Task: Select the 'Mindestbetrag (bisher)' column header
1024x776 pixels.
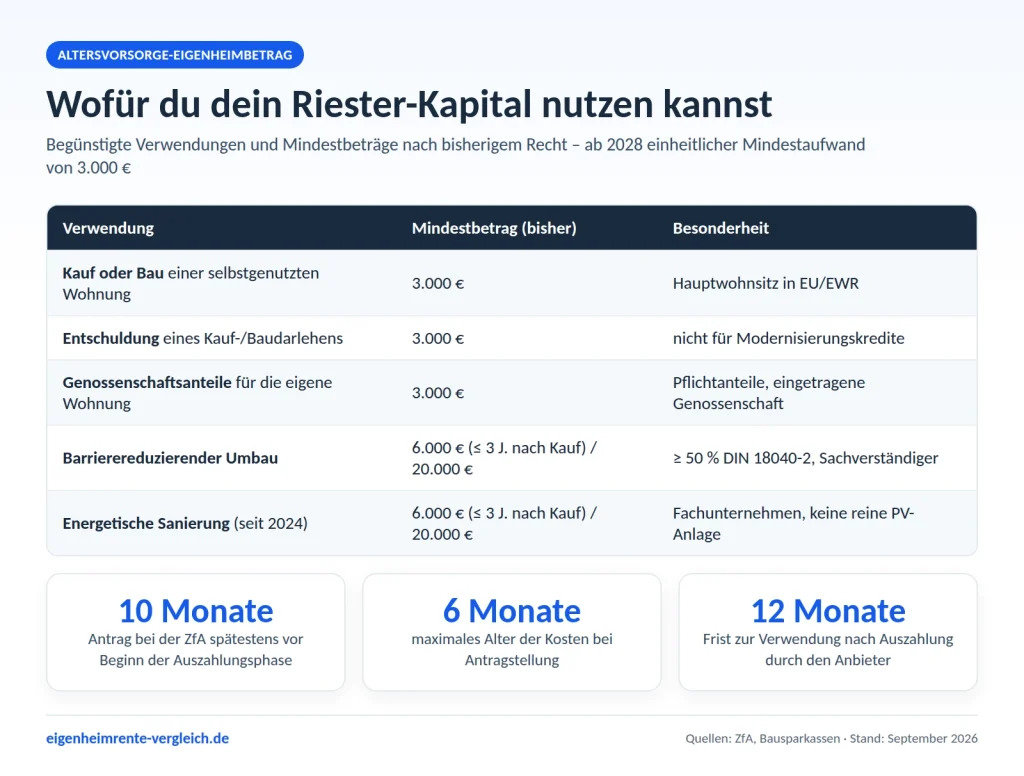Action: (494, 228)
